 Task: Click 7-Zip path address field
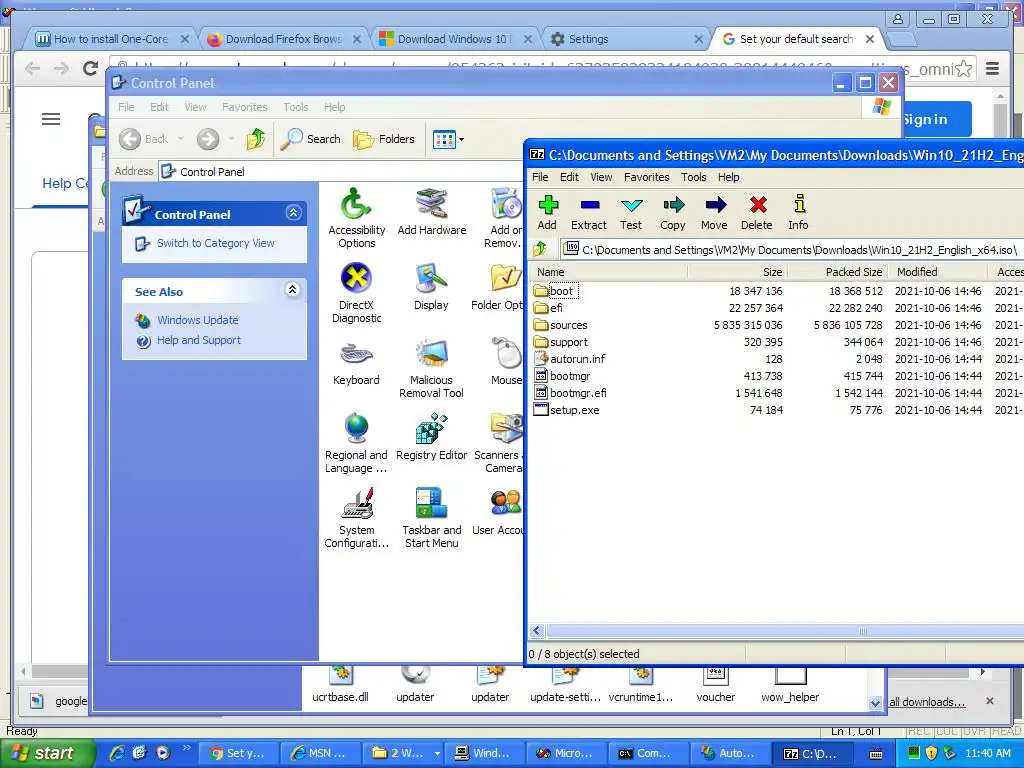click(x=790, y=249)
